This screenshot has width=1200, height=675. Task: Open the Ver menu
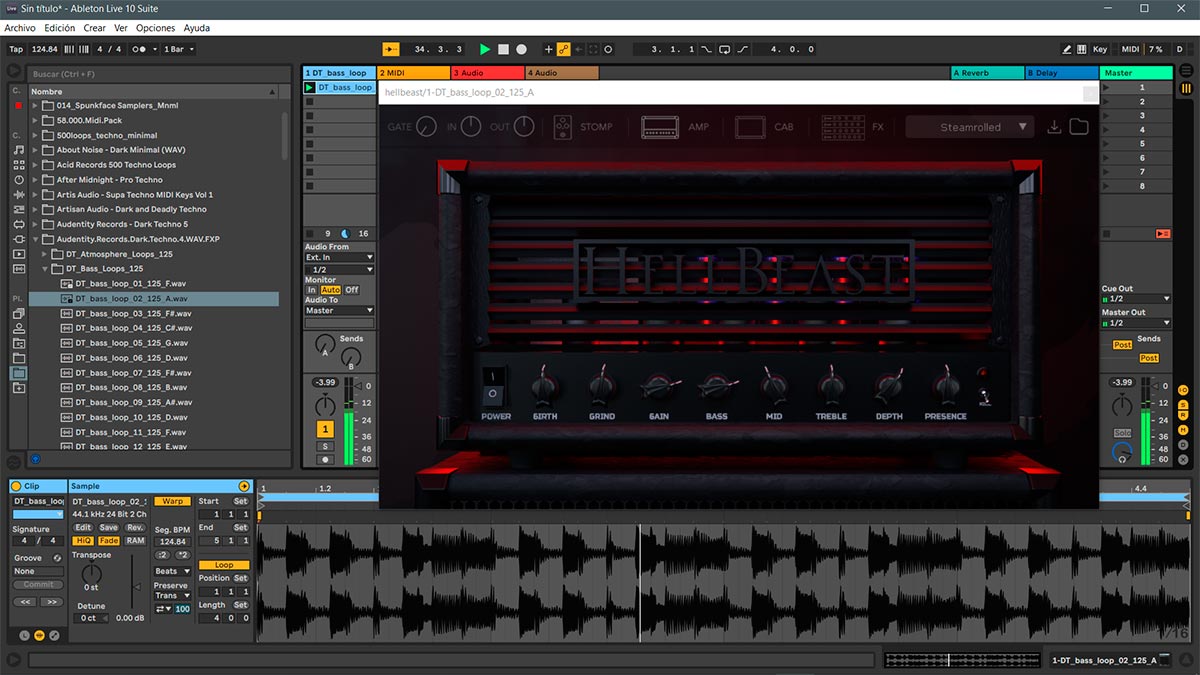(121, 28)
